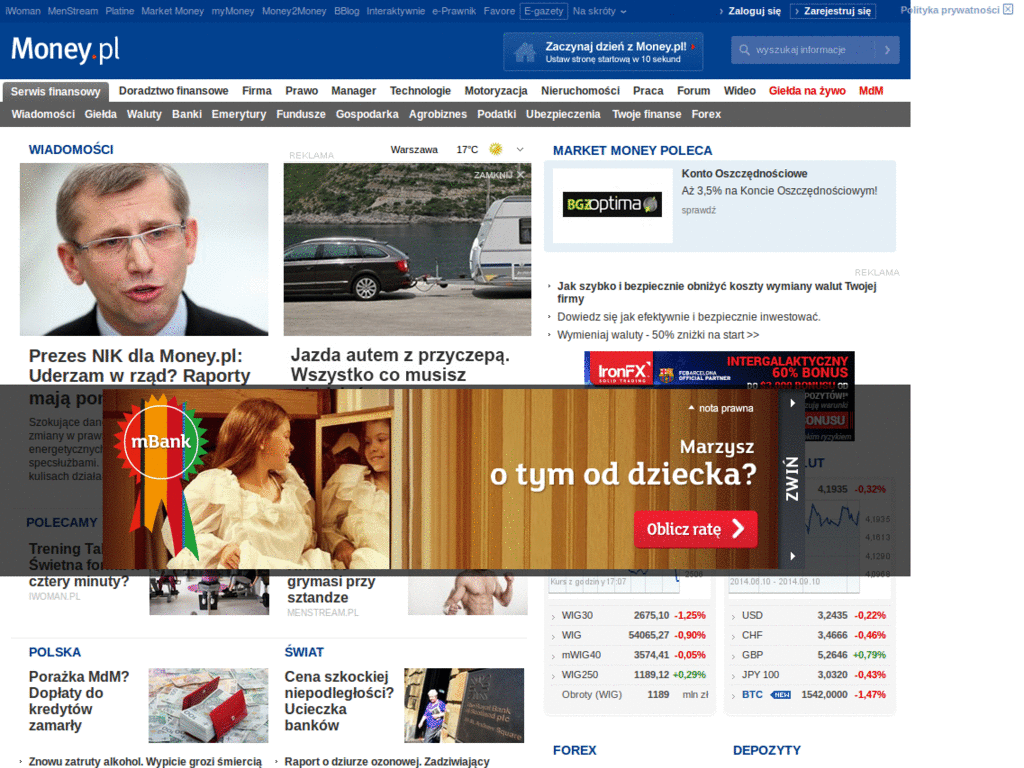Expand nota prawna in the mBank ad
Screen dimensions: 1024x768
[720, 408]
